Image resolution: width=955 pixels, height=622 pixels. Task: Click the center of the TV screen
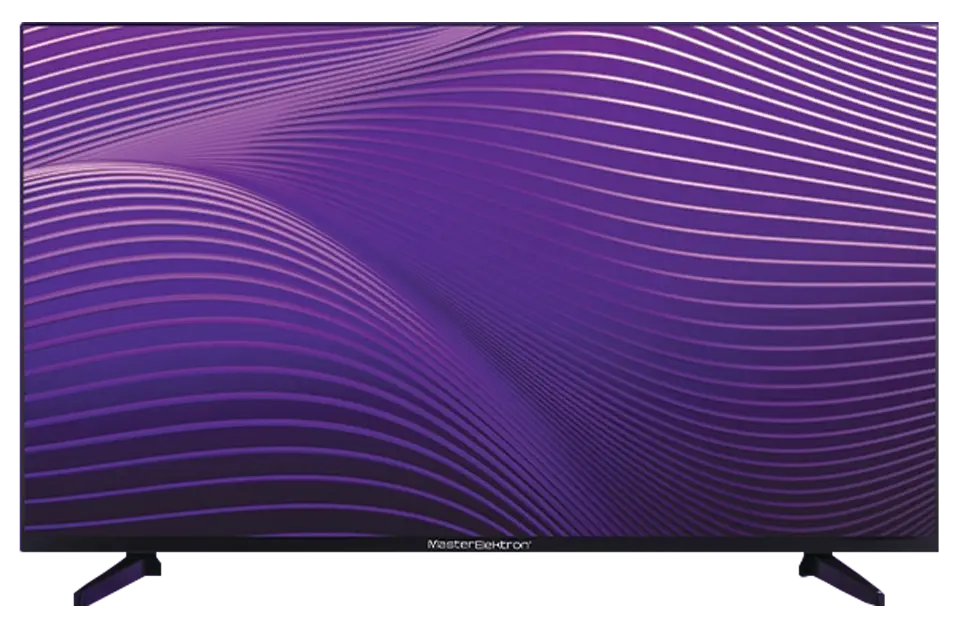(481, 278)
